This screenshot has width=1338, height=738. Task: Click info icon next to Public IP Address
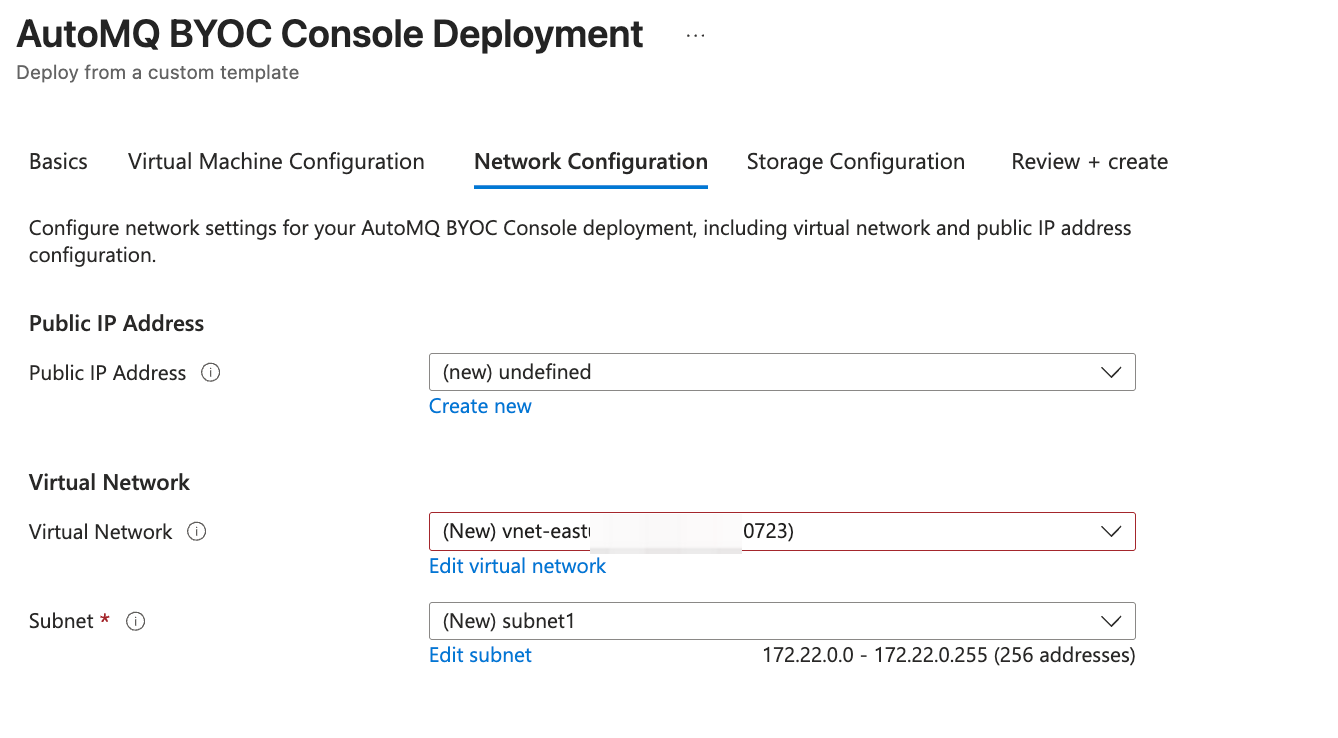coord(210,373)
